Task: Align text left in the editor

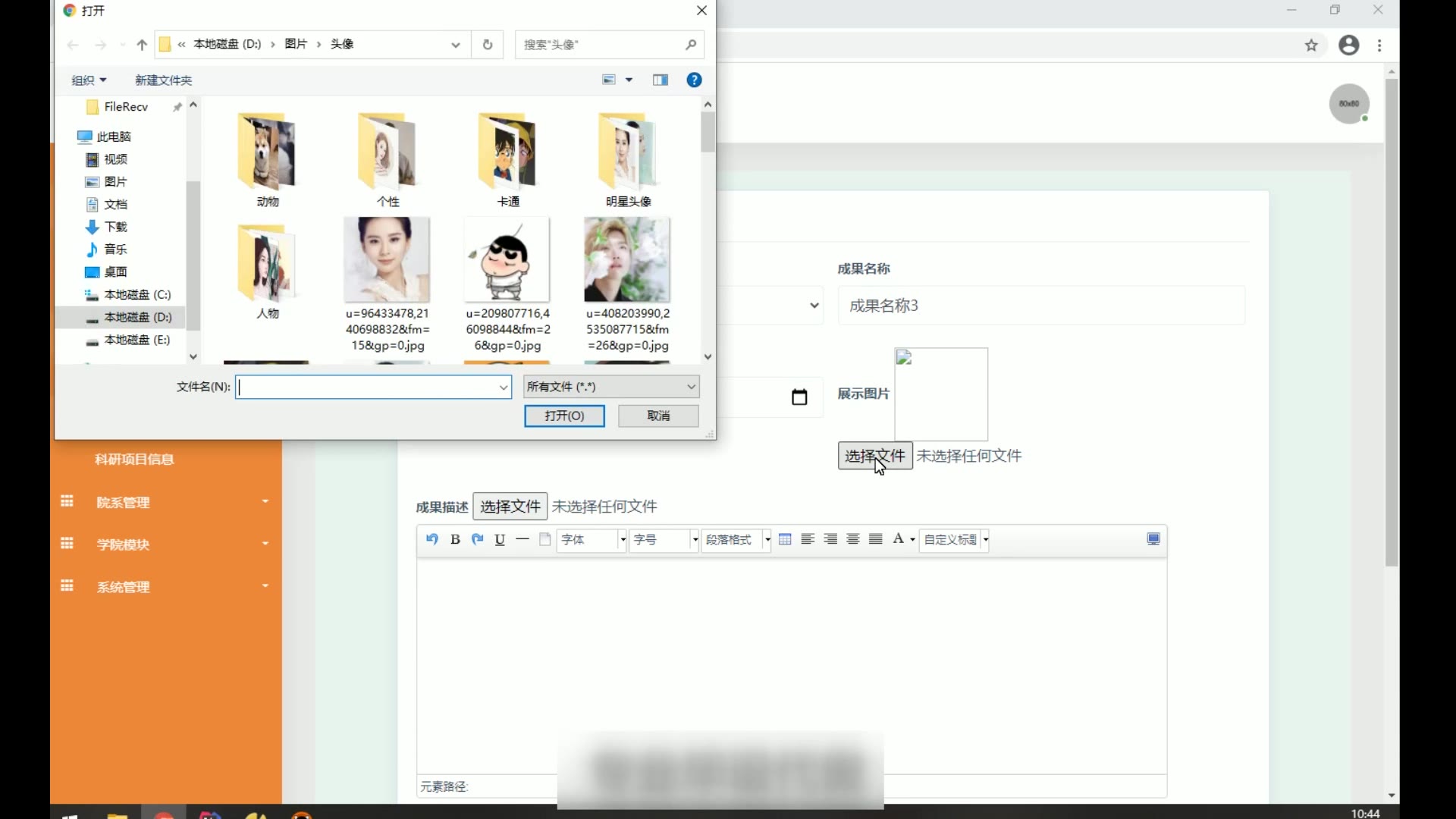Action: pyautogui.click(x=808, y=539)
